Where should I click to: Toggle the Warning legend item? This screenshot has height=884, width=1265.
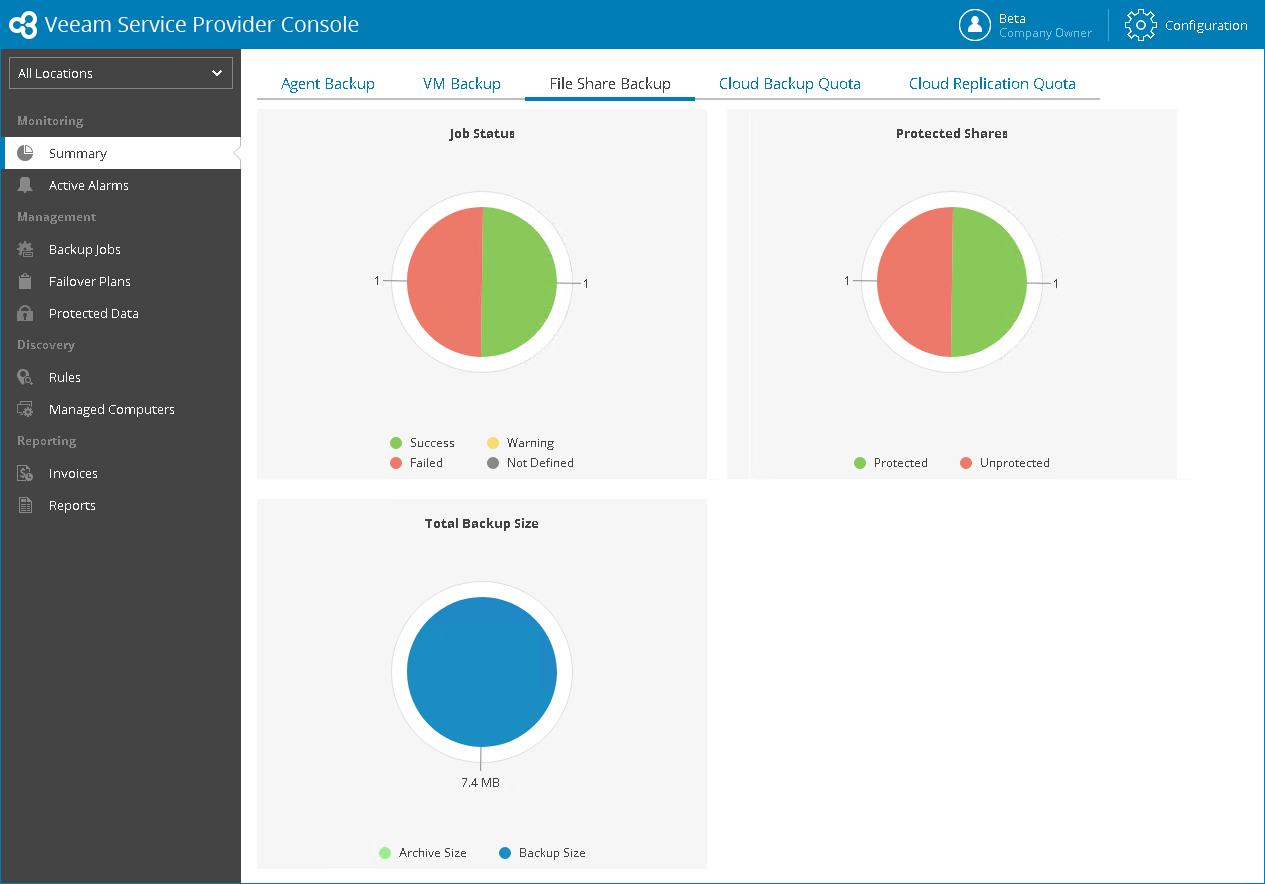520,443
